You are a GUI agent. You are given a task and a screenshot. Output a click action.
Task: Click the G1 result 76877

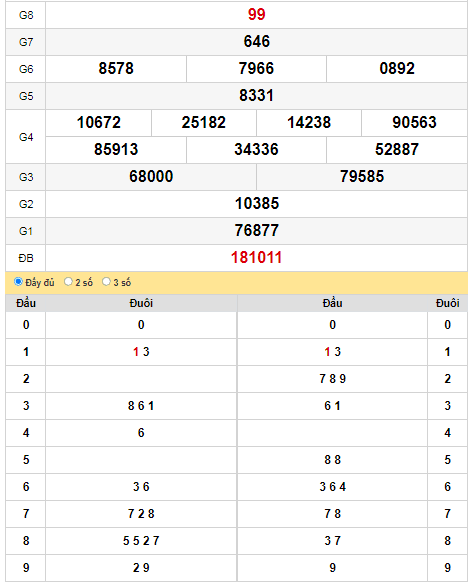pyautogui.click(x=256, y=231)
